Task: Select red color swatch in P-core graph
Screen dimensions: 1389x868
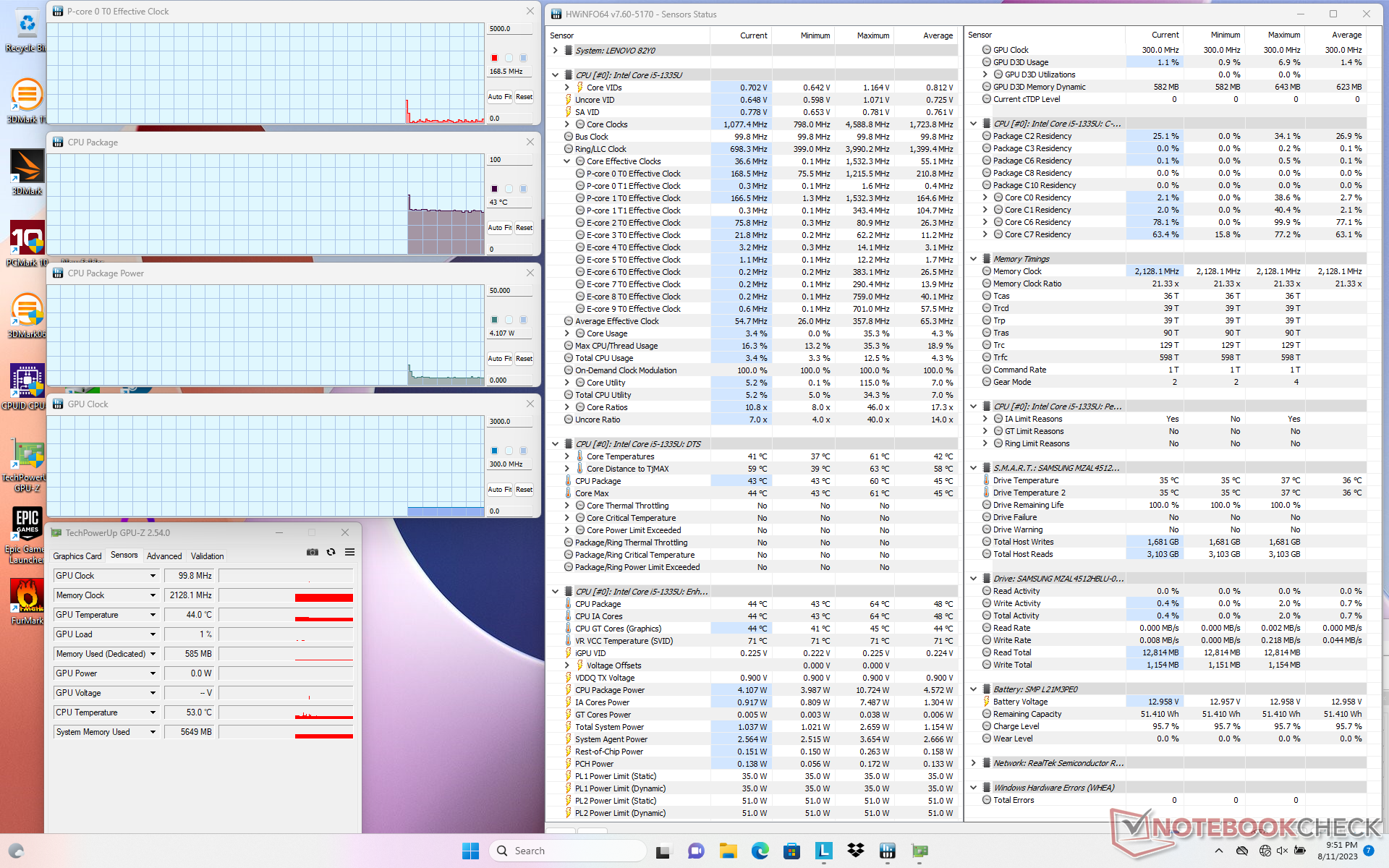Action: point(494,58)
